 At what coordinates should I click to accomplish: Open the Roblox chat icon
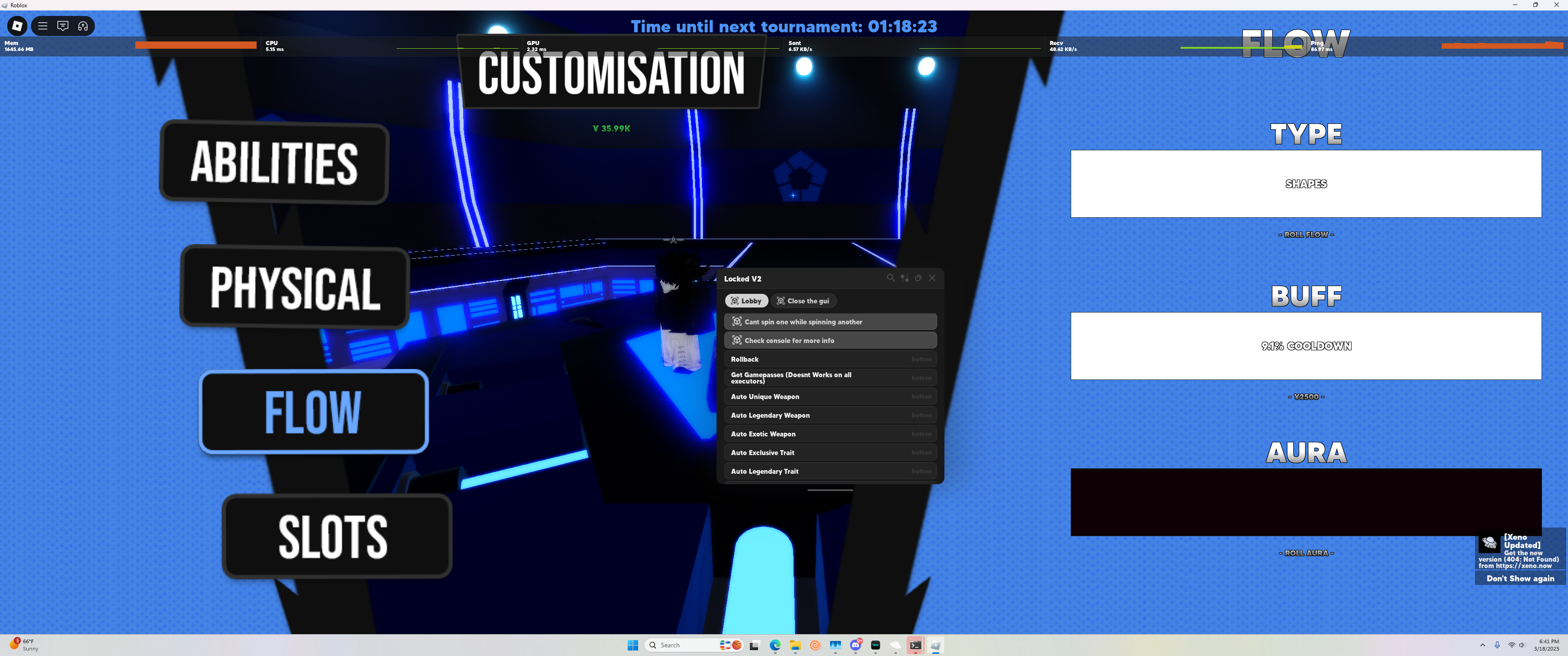(x=63, y=26)
